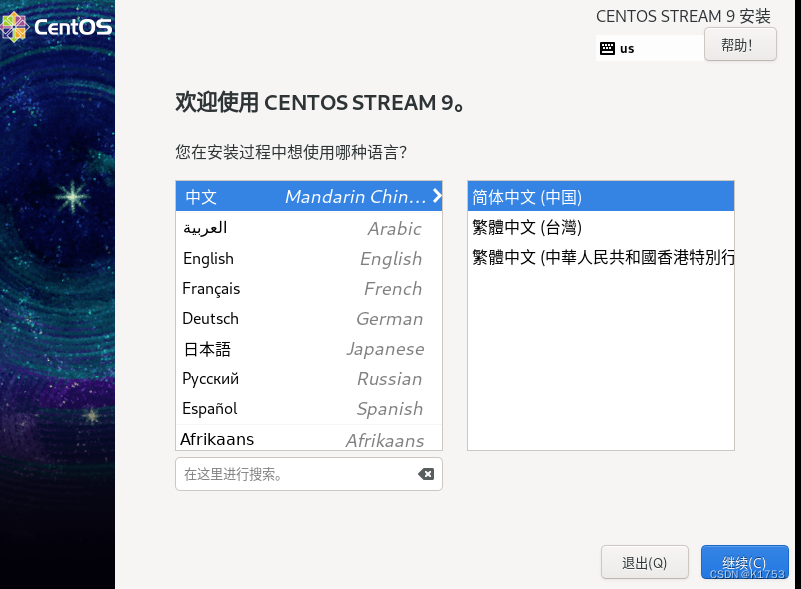Choose 繁體中文 (台灣) locale
Viewport: 801px width, 589px height.
coord(601,227)
